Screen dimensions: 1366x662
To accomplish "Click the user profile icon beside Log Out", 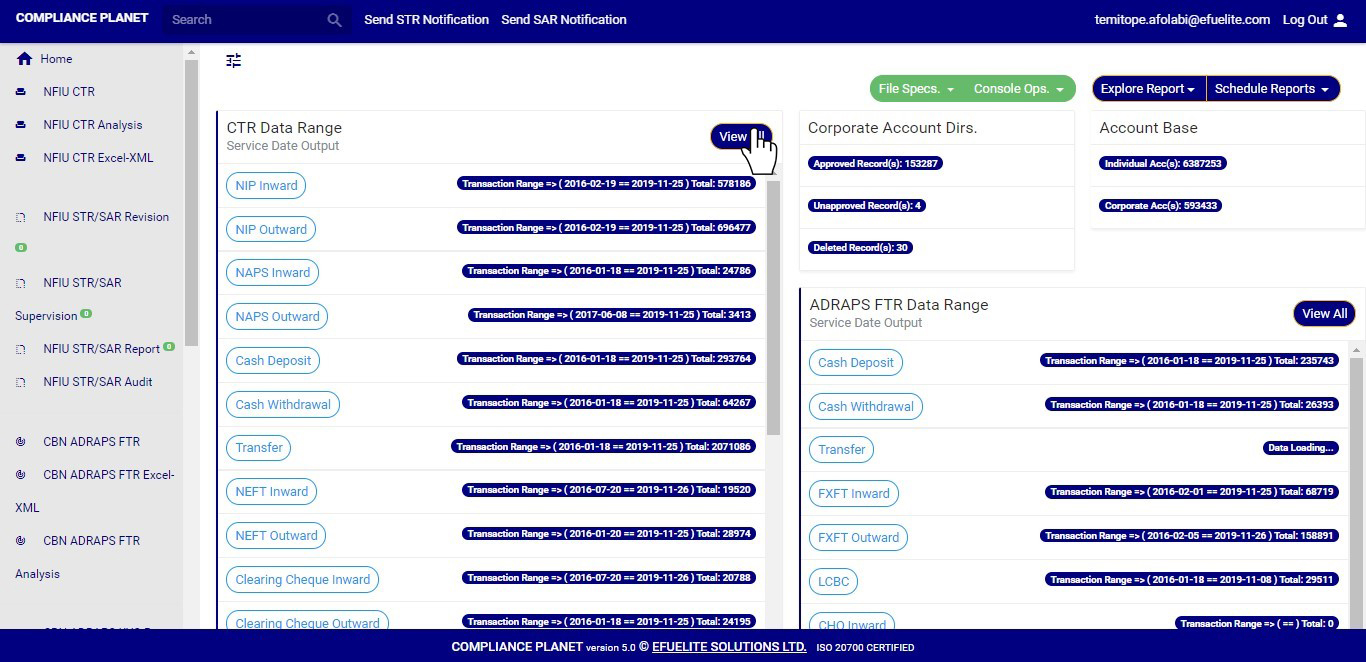I will 1341,20.
